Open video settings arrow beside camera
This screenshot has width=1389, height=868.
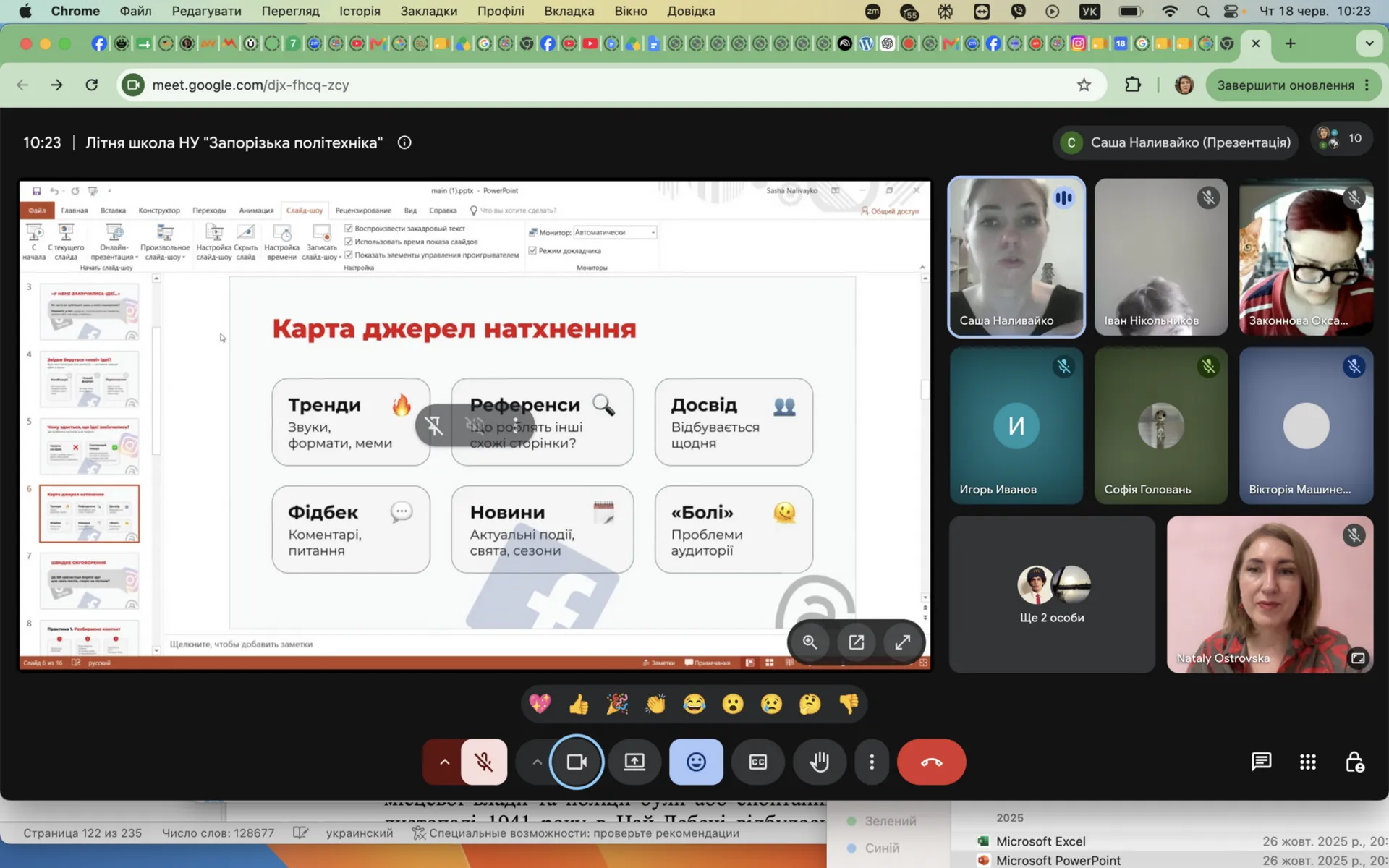pos(536,762)
